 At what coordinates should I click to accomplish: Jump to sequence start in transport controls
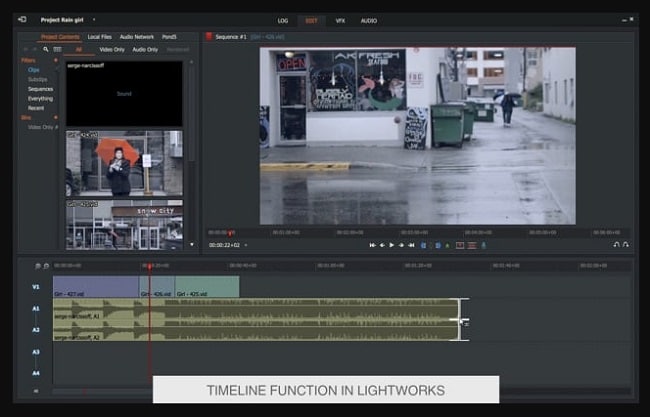[x=372, y=245]
